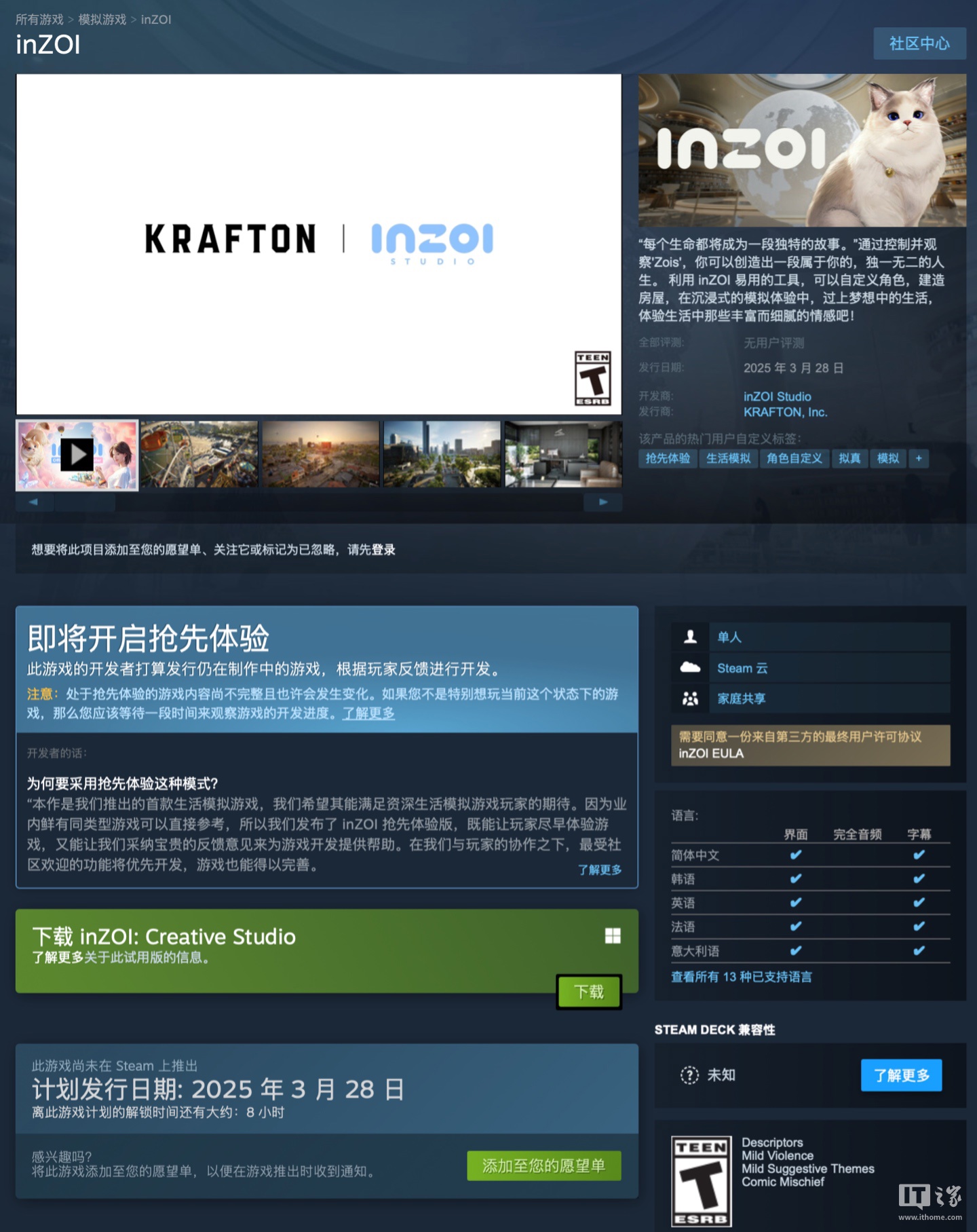Open the inZOI Studio developer link

pyautogui.click(x=778, y=396)
